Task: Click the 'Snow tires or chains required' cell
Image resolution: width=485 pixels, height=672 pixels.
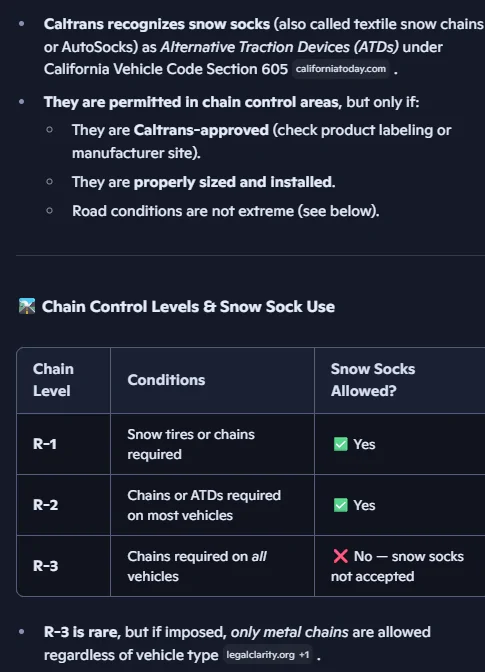Action: (x=212, y=444)
